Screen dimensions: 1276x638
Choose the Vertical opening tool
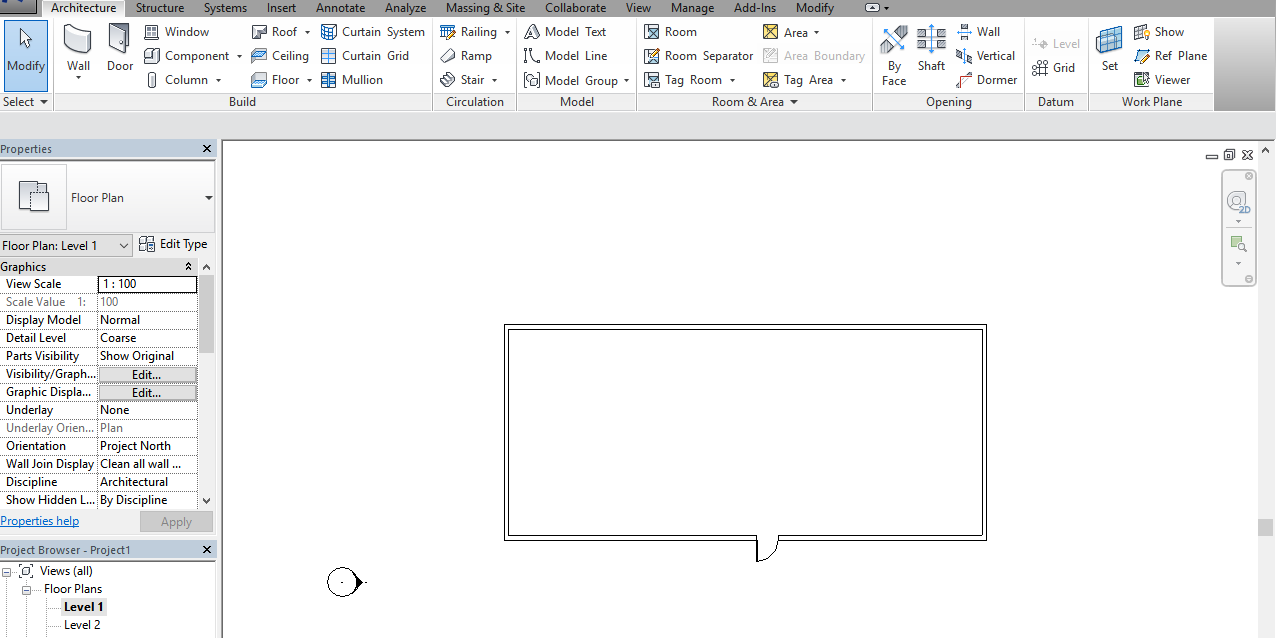985,56
